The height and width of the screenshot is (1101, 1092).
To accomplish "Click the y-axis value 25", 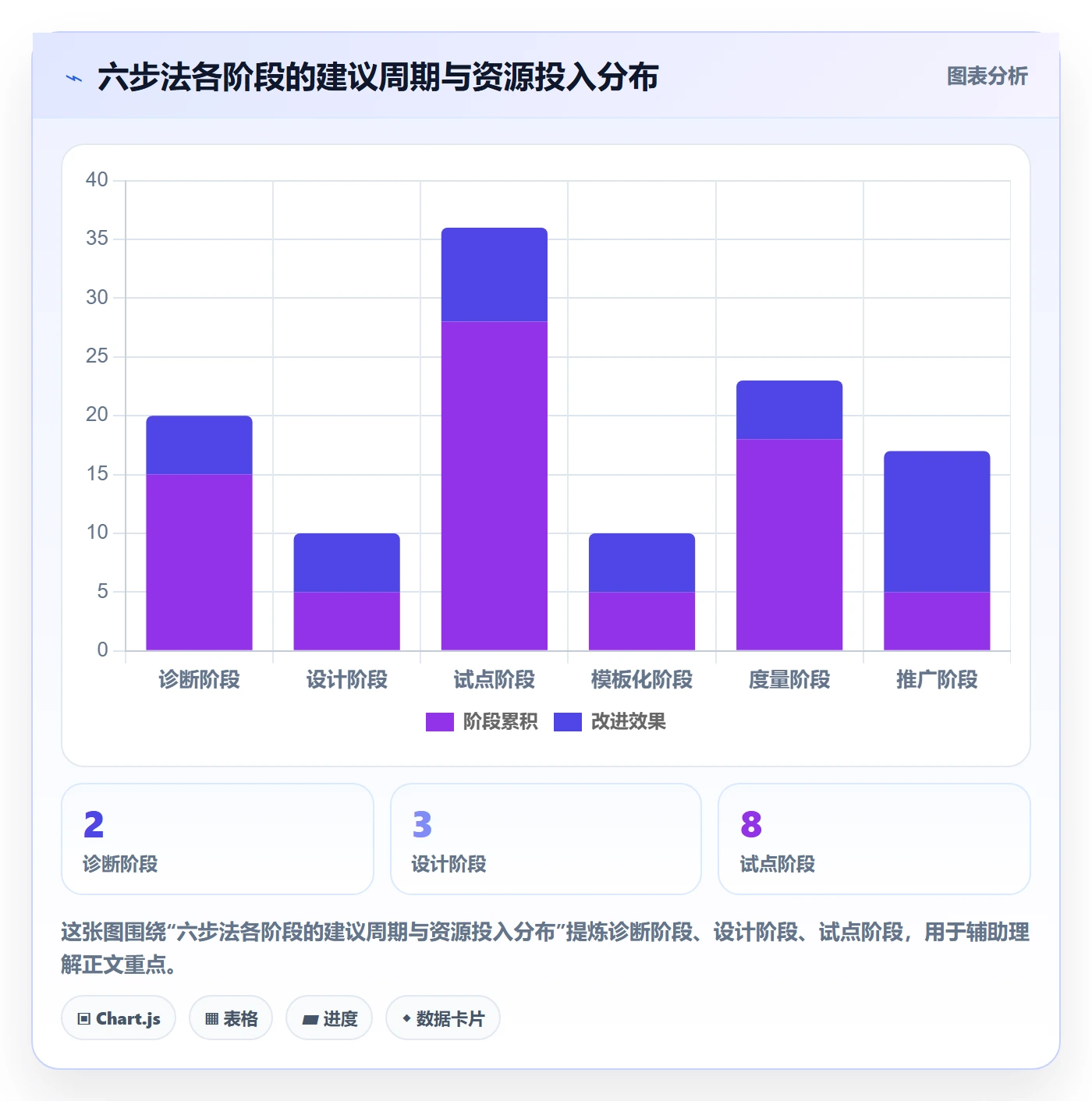I will point(97,356).
